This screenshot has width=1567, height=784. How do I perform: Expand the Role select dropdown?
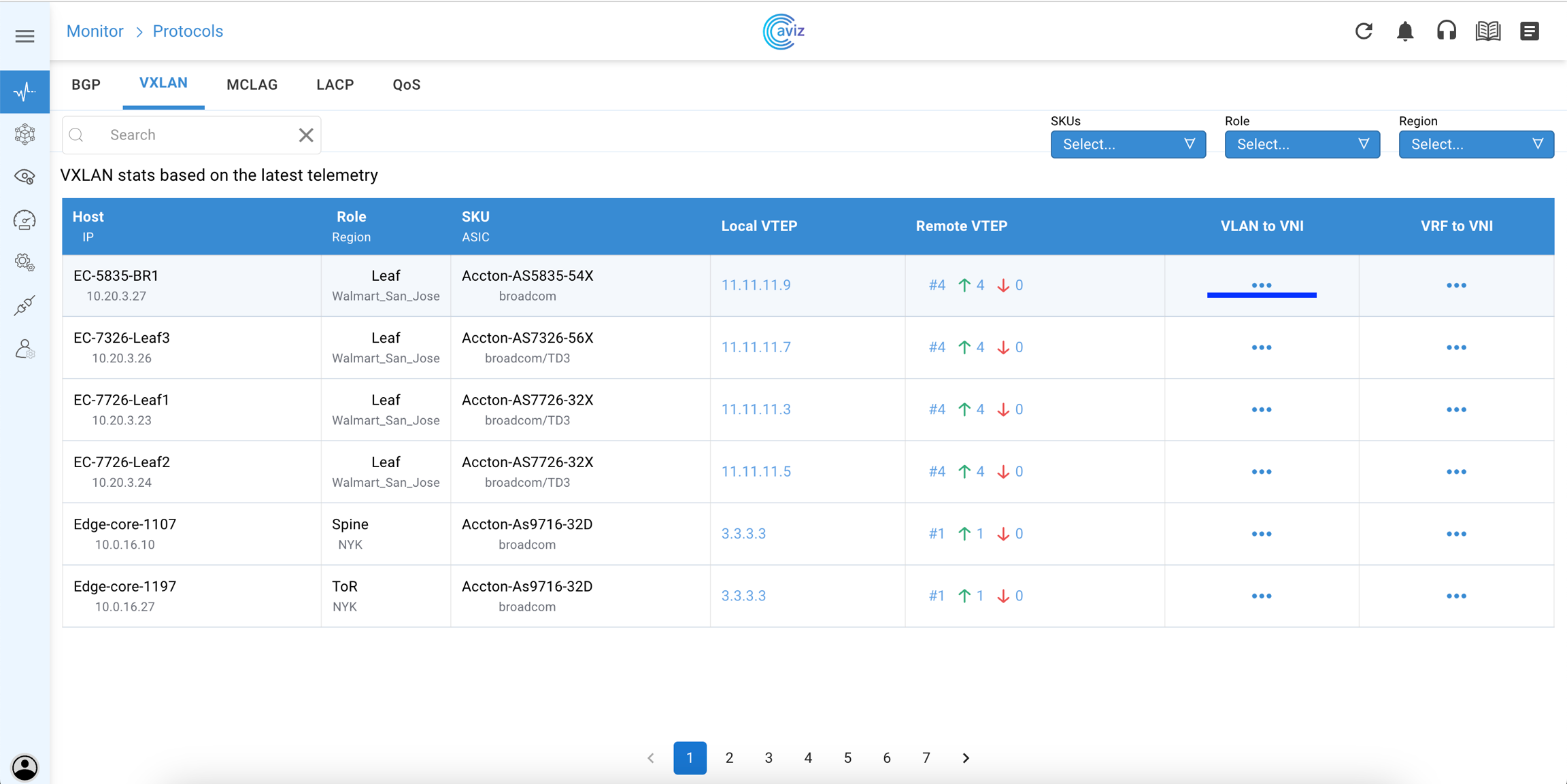pyautogui.click(x=1302, y=144)
